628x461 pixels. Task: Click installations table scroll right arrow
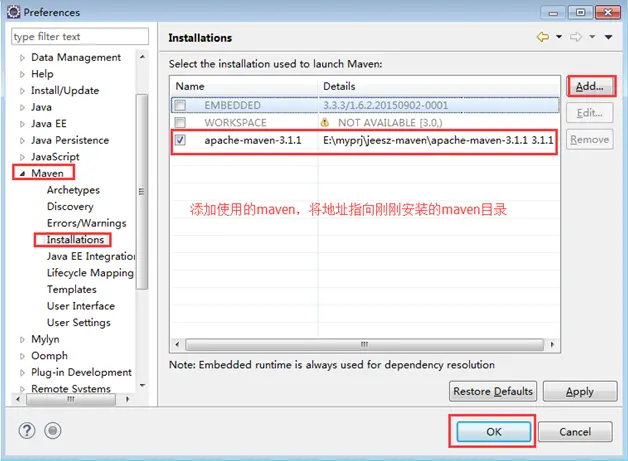click(x=552, y=344)
